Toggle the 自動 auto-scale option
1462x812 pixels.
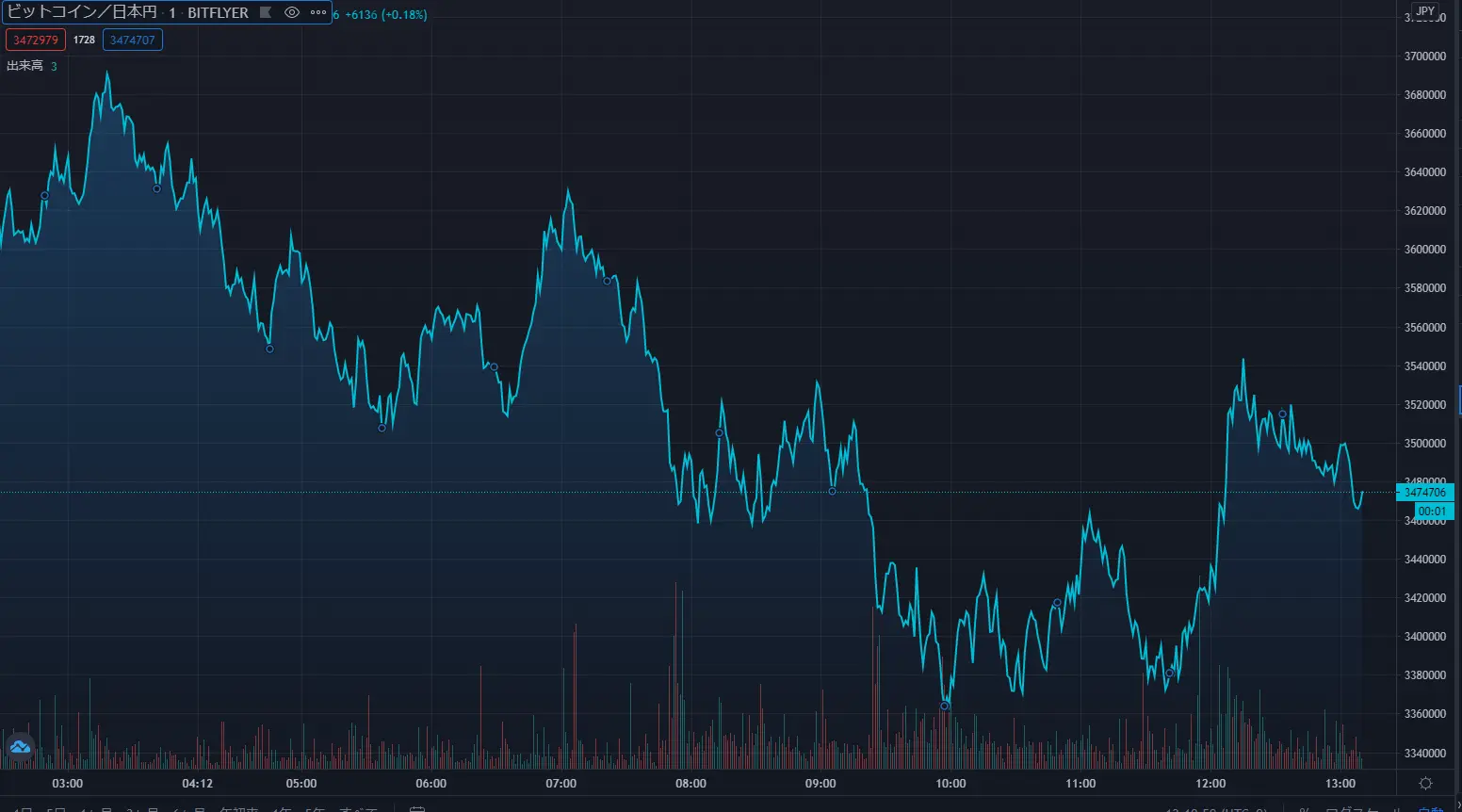coord(1430,809)
